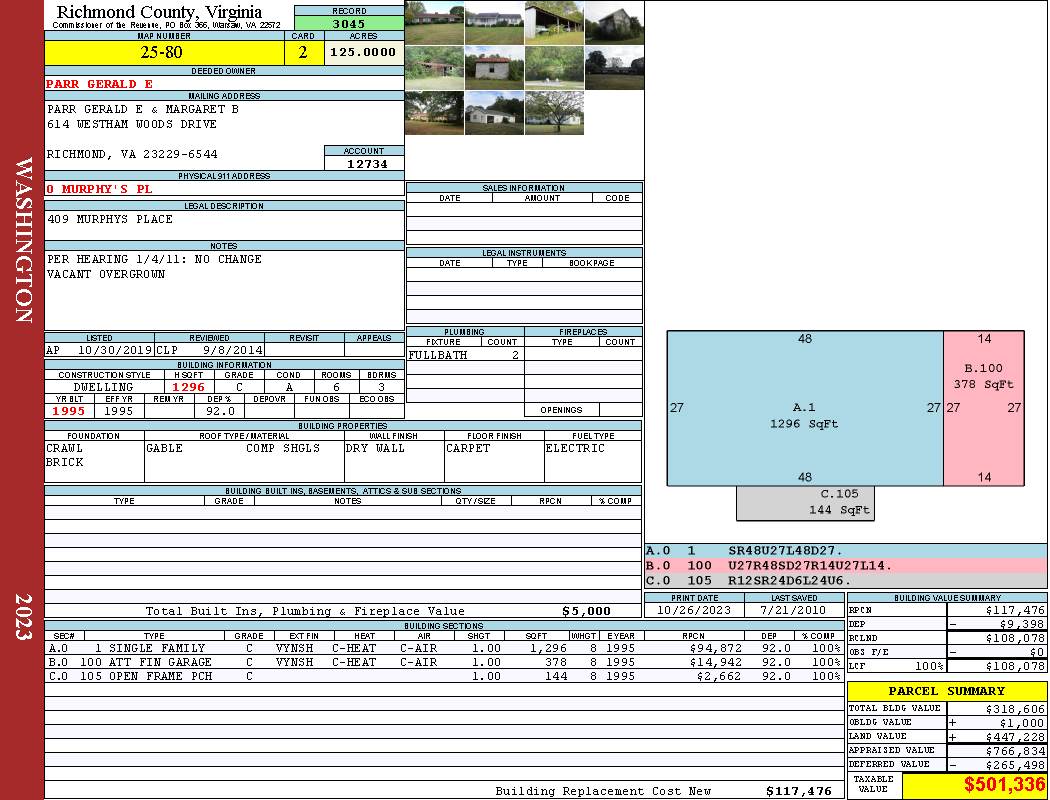The height and width of the screenshot is (800, 1050).
Task: Click the DEP value $9,398
Action: [1022, 624]
